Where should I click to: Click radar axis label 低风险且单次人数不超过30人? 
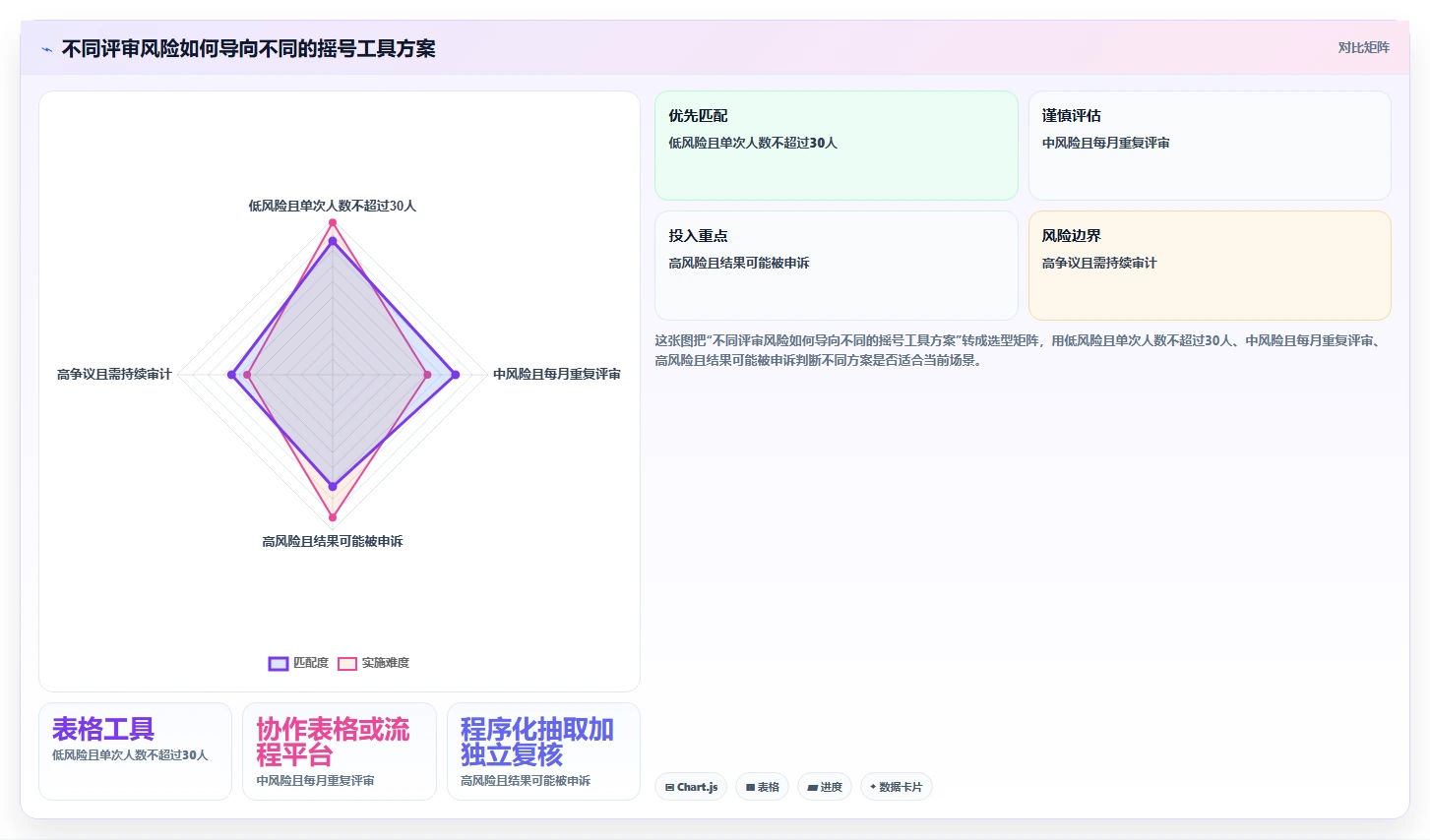[x=333, y=206]
